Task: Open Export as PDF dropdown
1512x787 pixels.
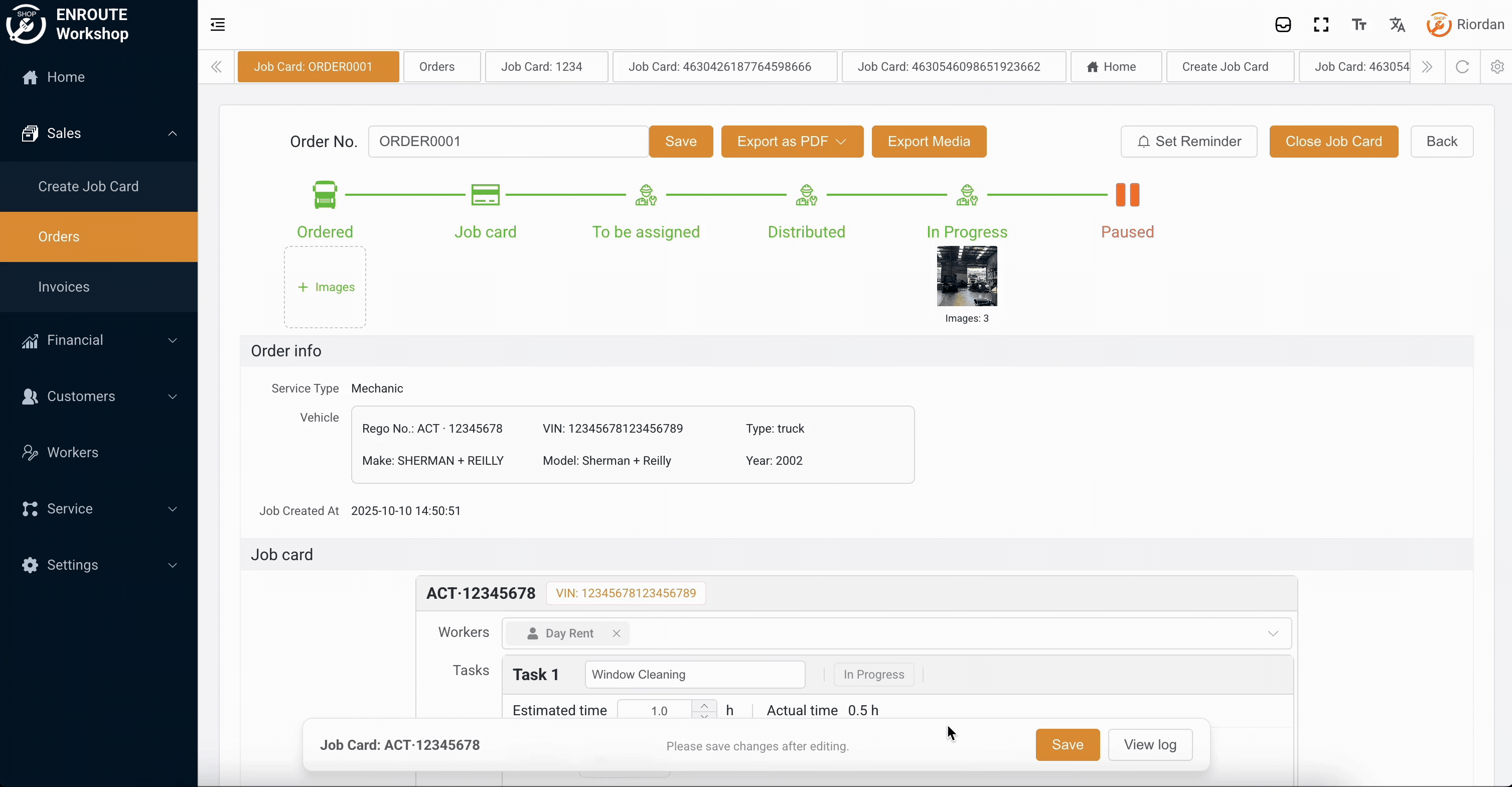Action: point(792,142)
